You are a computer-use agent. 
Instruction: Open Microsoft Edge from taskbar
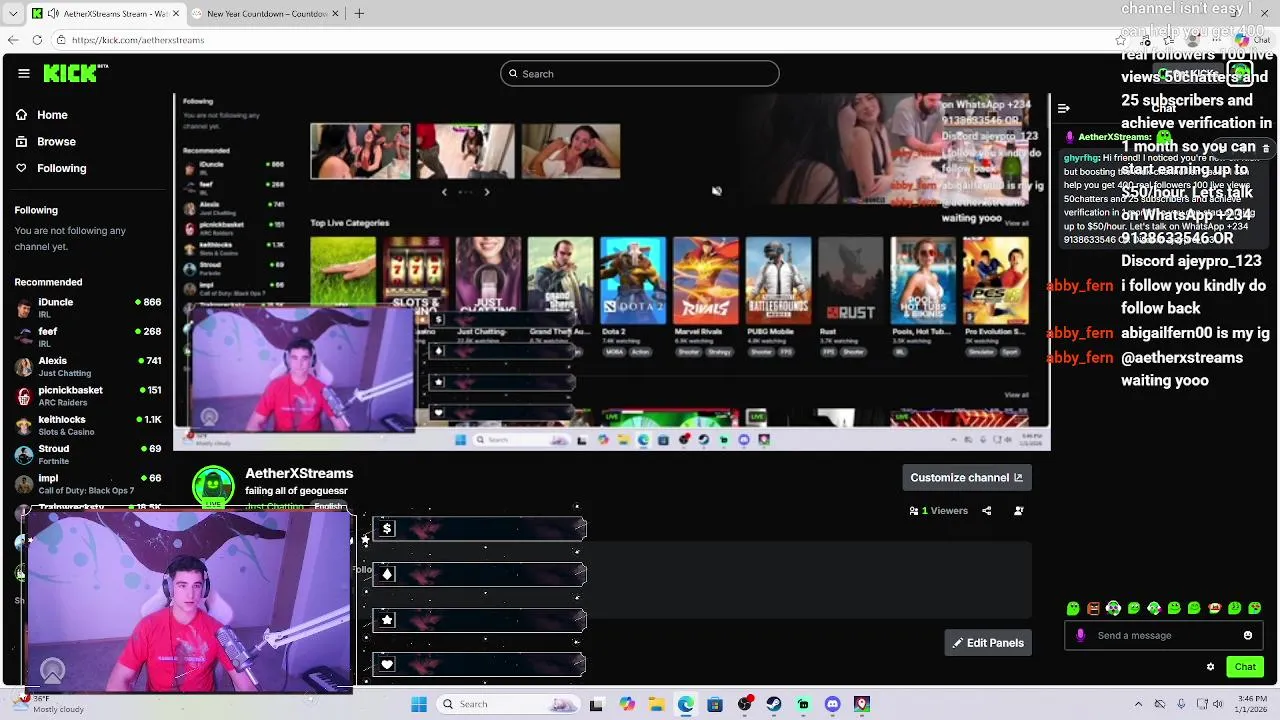685,705
